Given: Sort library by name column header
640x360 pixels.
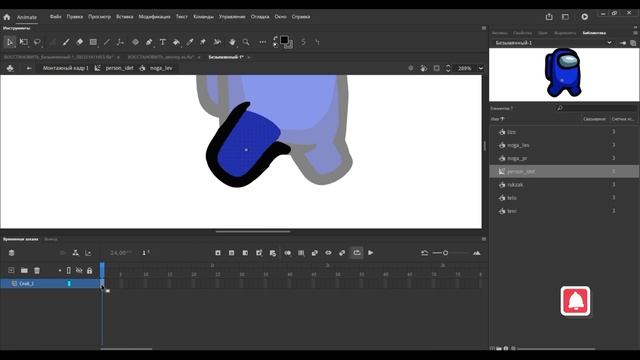Looking at the screenshot, I should point(498,119).
